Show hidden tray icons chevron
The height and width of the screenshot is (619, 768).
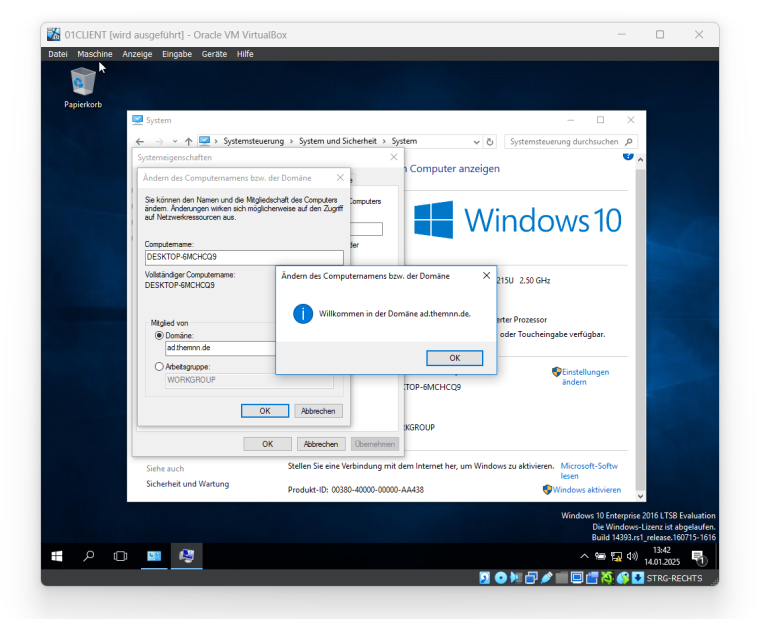(x=584, y=556)
